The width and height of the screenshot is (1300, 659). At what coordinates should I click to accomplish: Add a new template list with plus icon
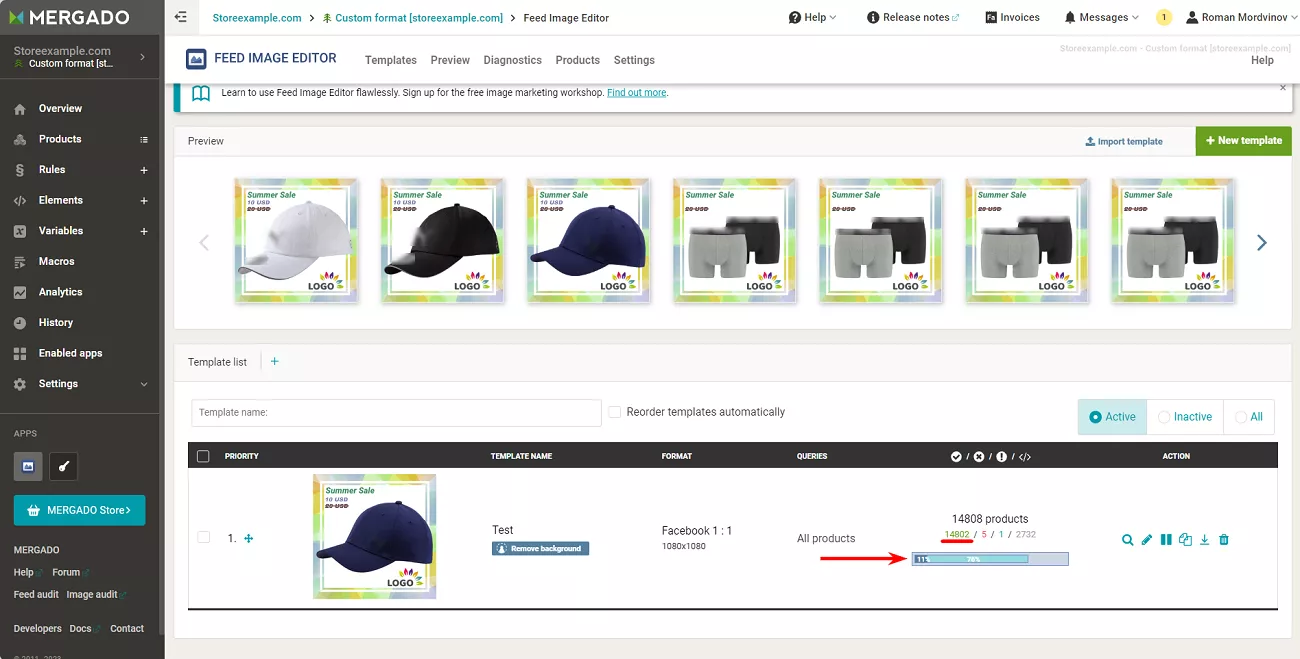275,362
